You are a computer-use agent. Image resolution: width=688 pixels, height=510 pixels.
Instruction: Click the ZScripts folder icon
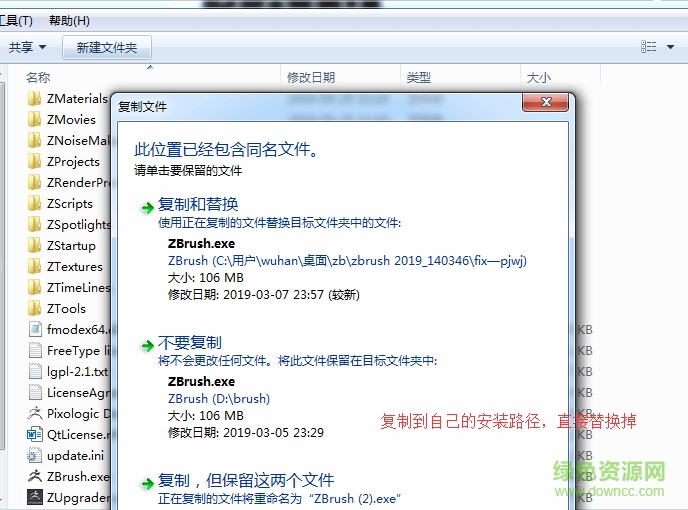click(34, 204)
